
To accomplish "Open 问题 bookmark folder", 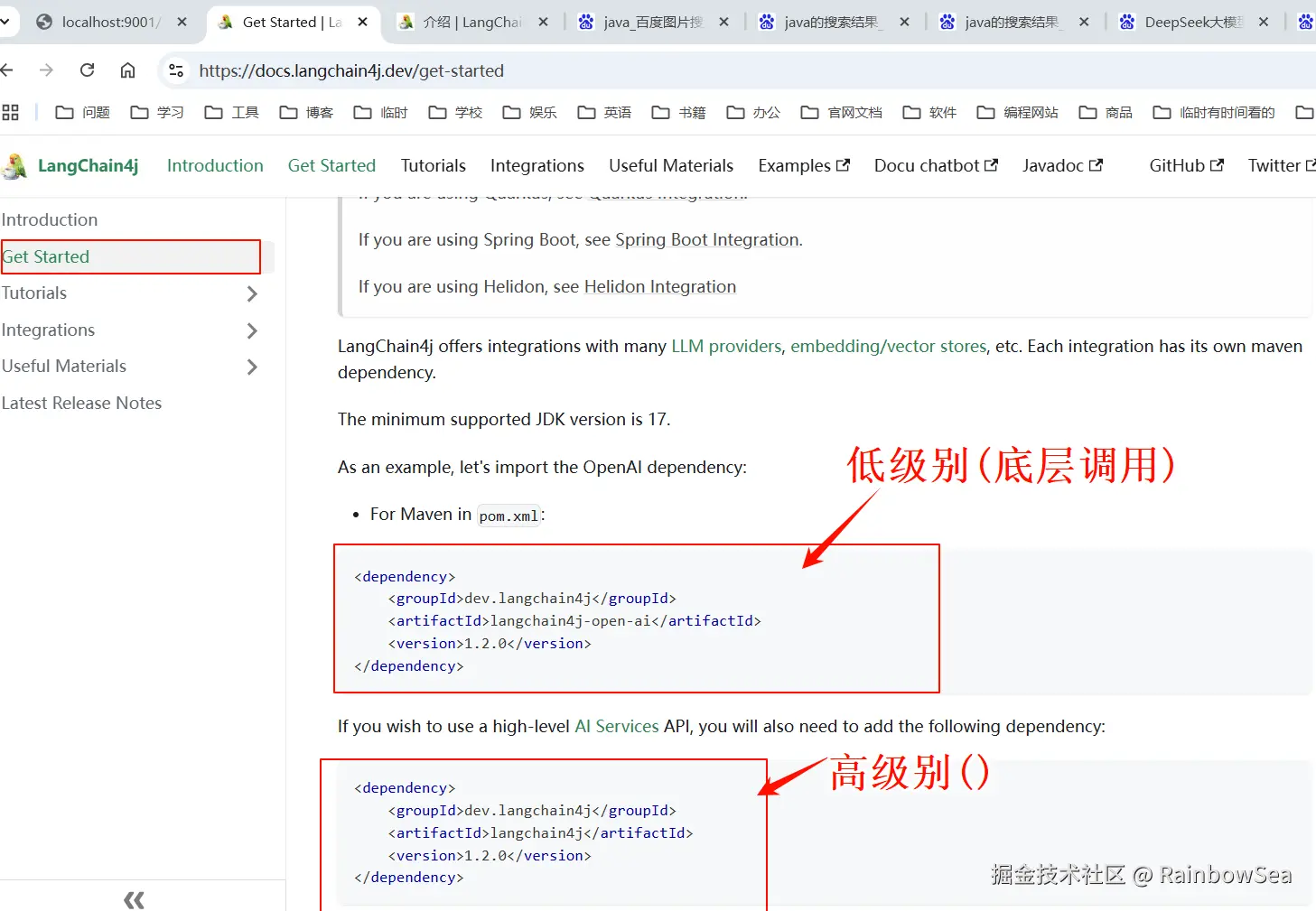I will tap(83, 112).
